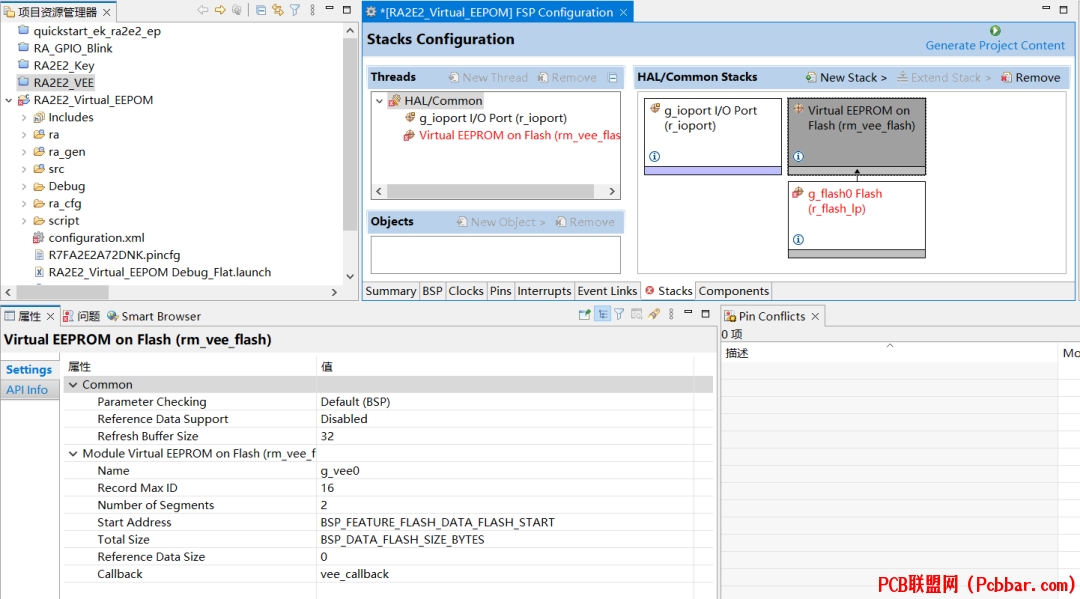Open properties view menu (three dots)
Image resolution: width=1080 pixels, height=599 pixels.
[x=671, y=315]
